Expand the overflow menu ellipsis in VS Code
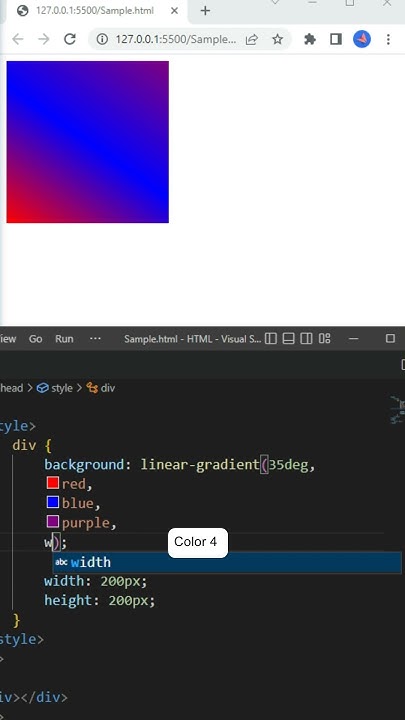The height and width of the screenshot is (720, 405). 95,338
